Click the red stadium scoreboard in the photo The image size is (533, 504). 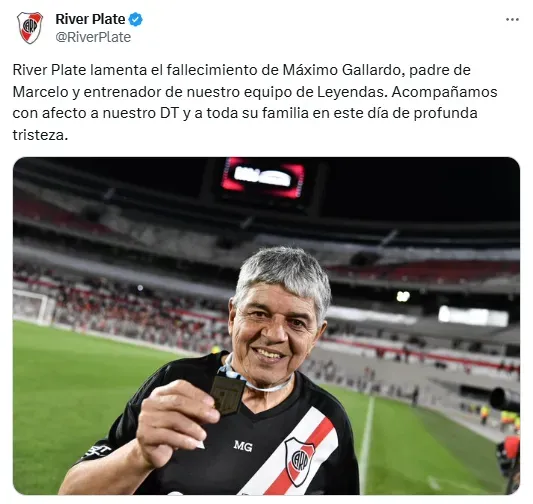262,177
